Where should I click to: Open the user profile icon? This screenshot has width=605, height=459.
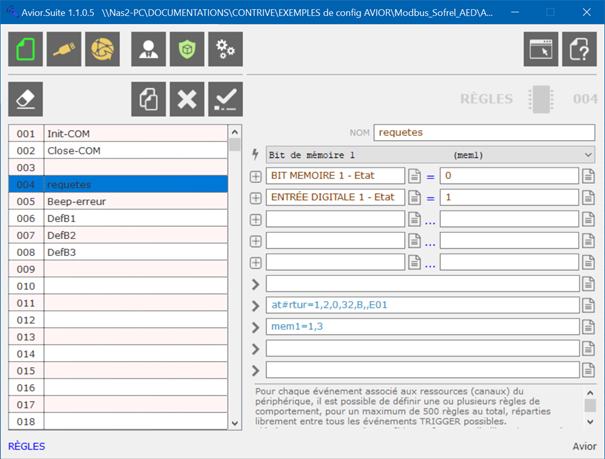pyautogui.click(x=149, y=49)
